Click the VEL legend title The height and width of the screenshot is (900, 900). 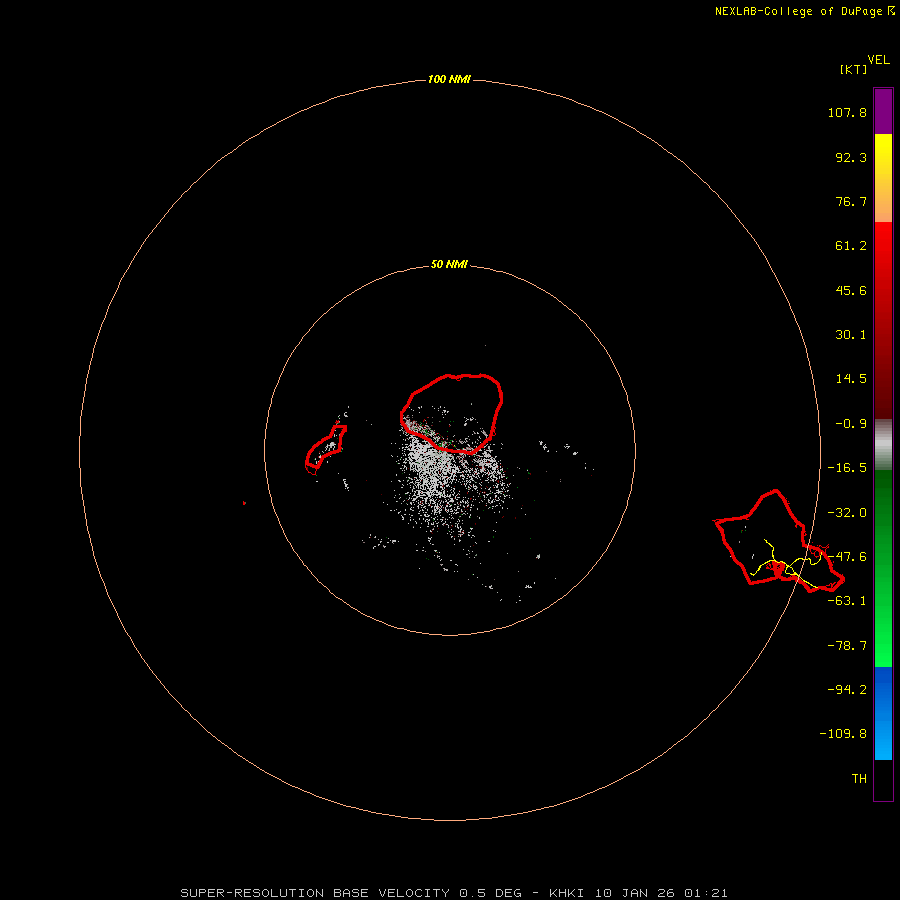(x=878, y=60)
